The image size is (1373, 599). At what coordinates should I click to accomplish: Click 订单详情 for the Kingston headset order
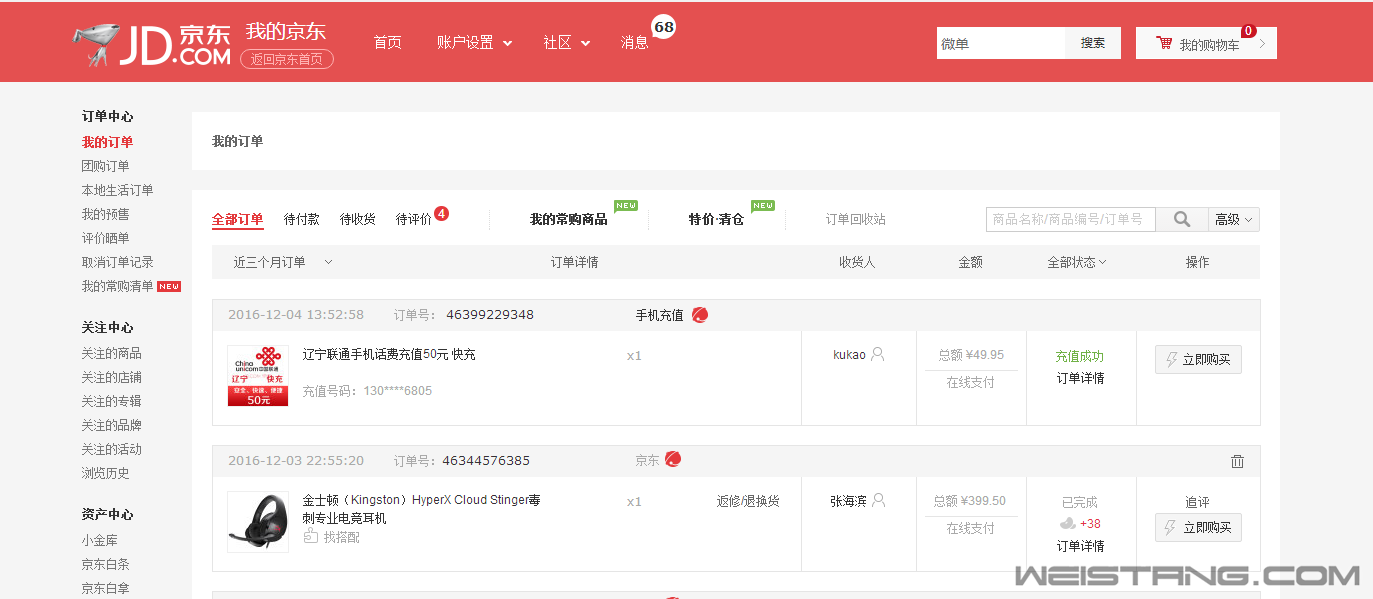click(x=1081, y=546)
